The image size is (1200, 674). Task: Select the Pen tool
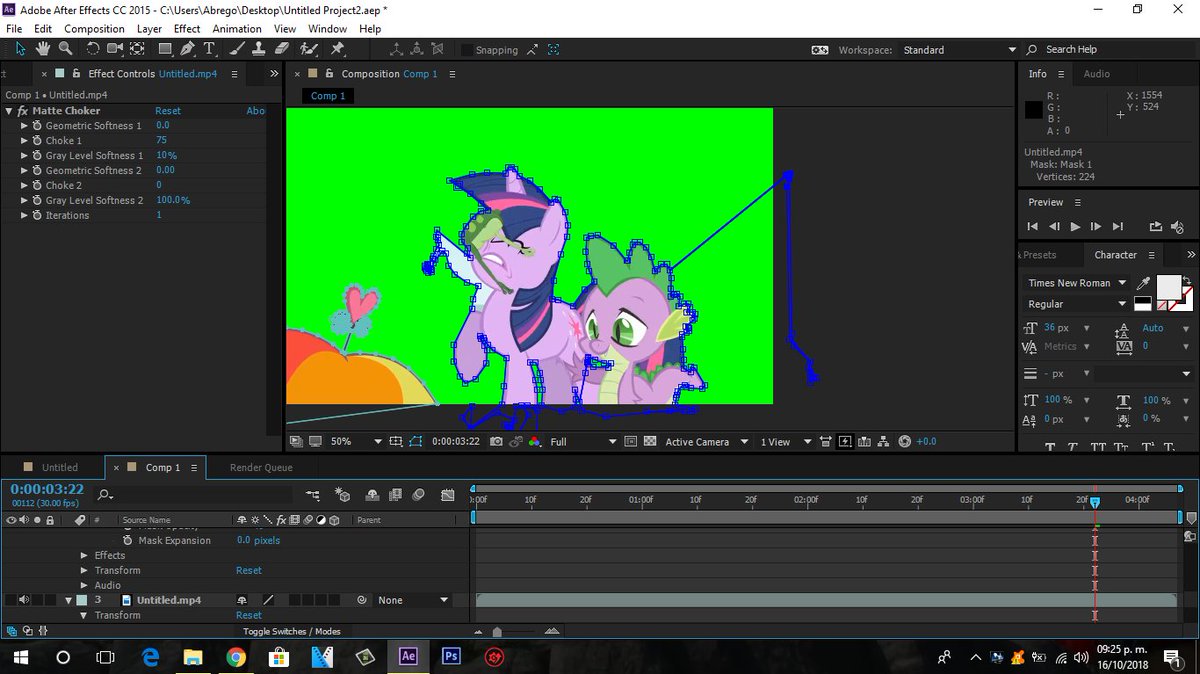pos(187,49)
